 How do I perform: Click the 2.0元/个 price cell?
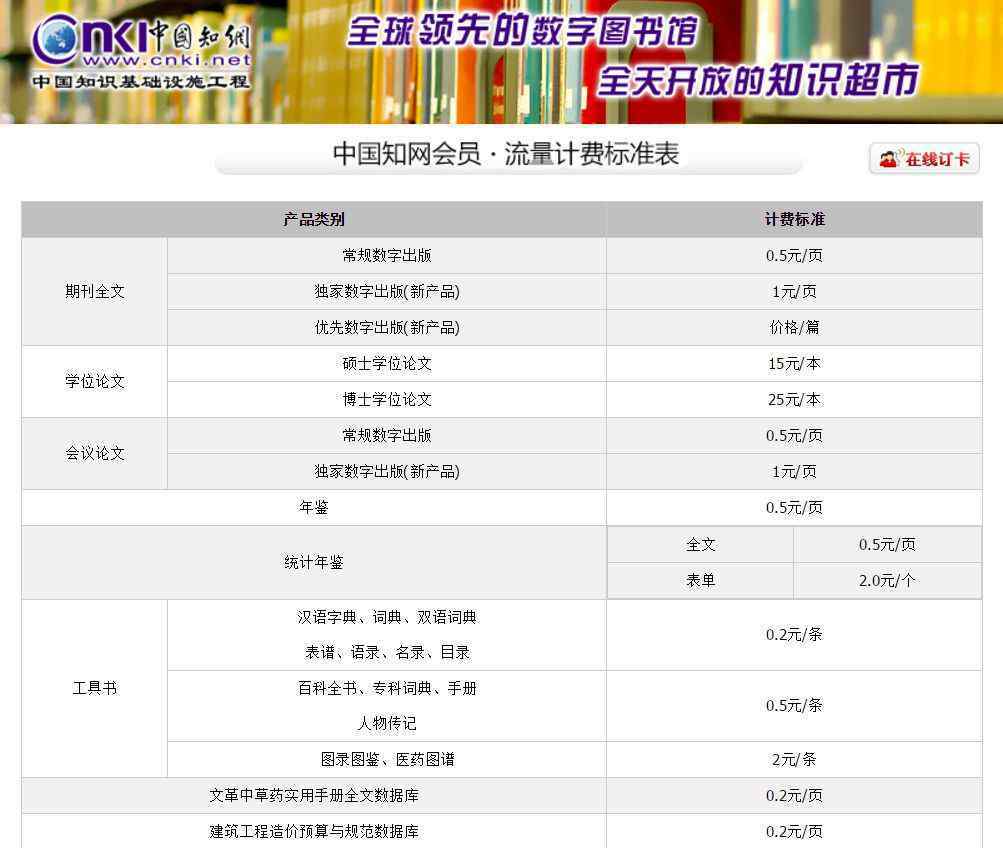(887, 580)
